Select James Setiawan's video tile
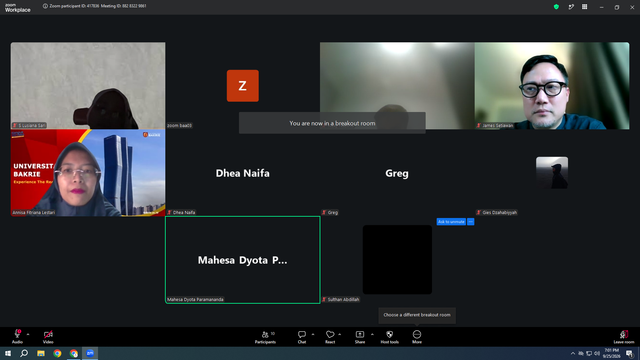 (x=552, y=86)
